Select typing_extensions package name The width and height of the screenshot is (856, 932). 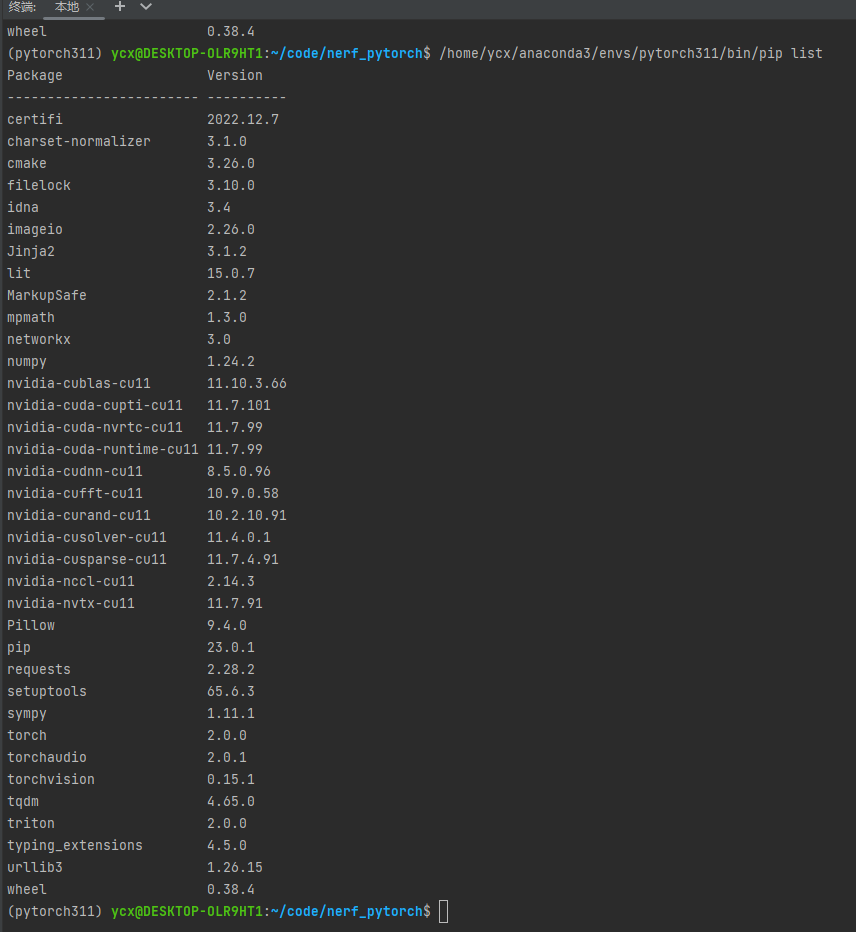point(75,845)
